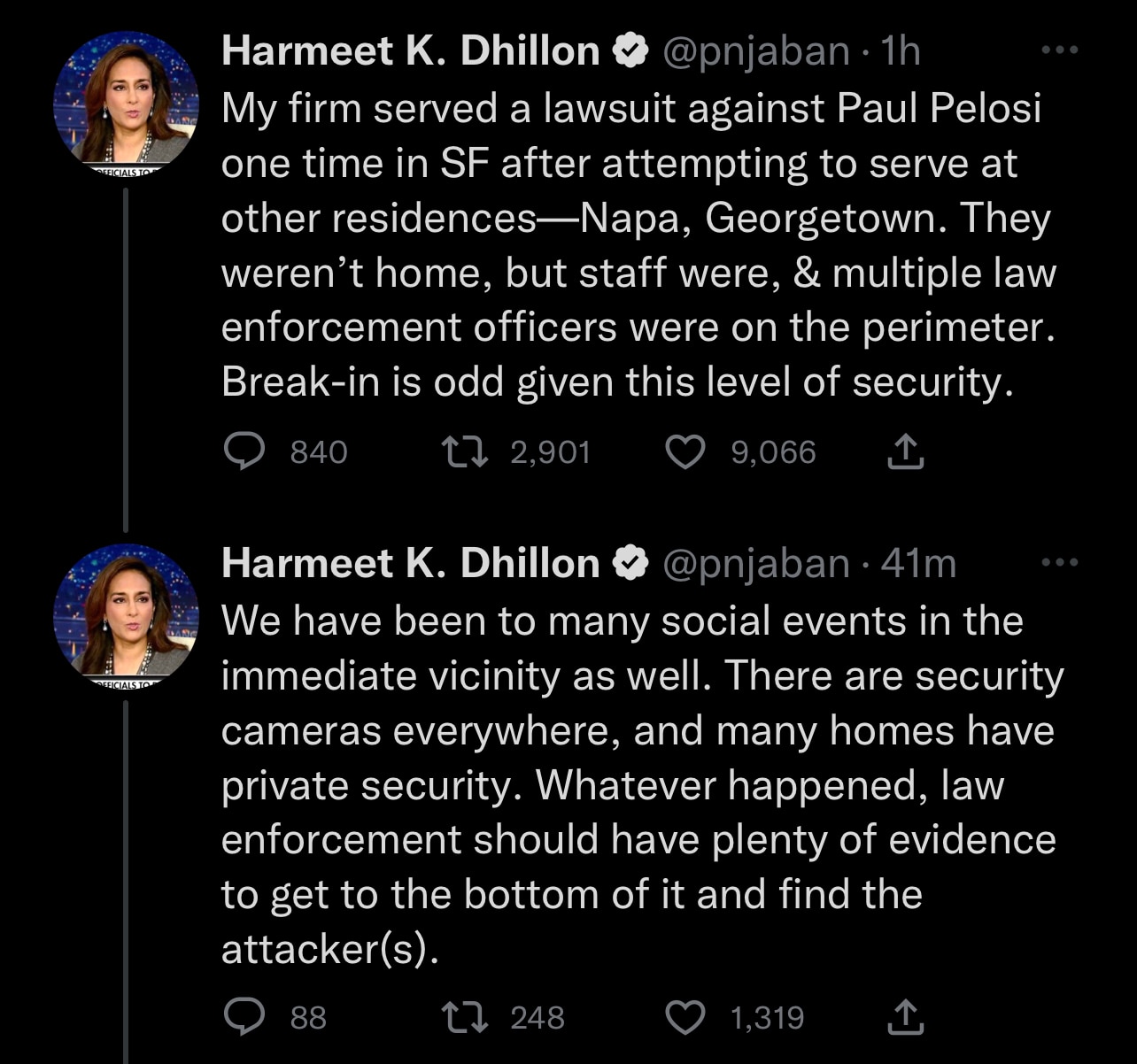Image resolution: width=1137 pixels, height=1064 pixels.
Task: Open the more options menu on the second tweet
Action: click(1060, 561)
